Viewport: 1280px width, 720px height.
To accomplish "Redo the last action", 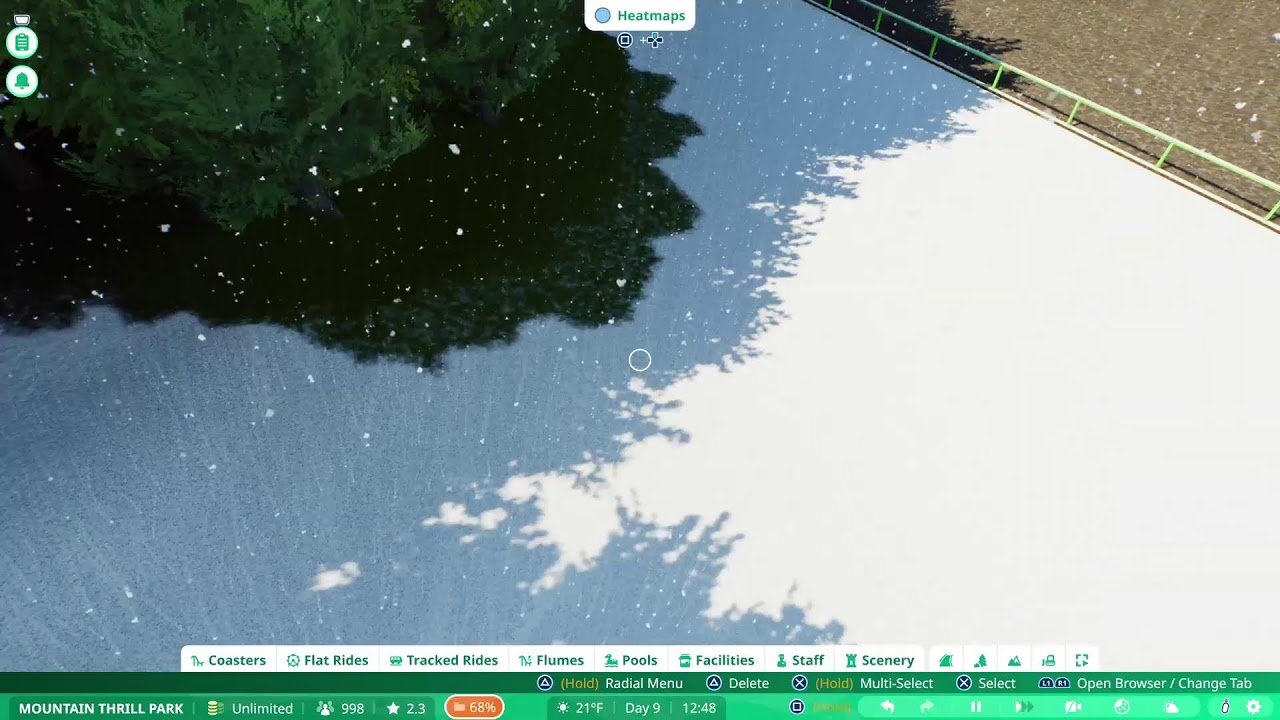I will (x=927, y=707).
